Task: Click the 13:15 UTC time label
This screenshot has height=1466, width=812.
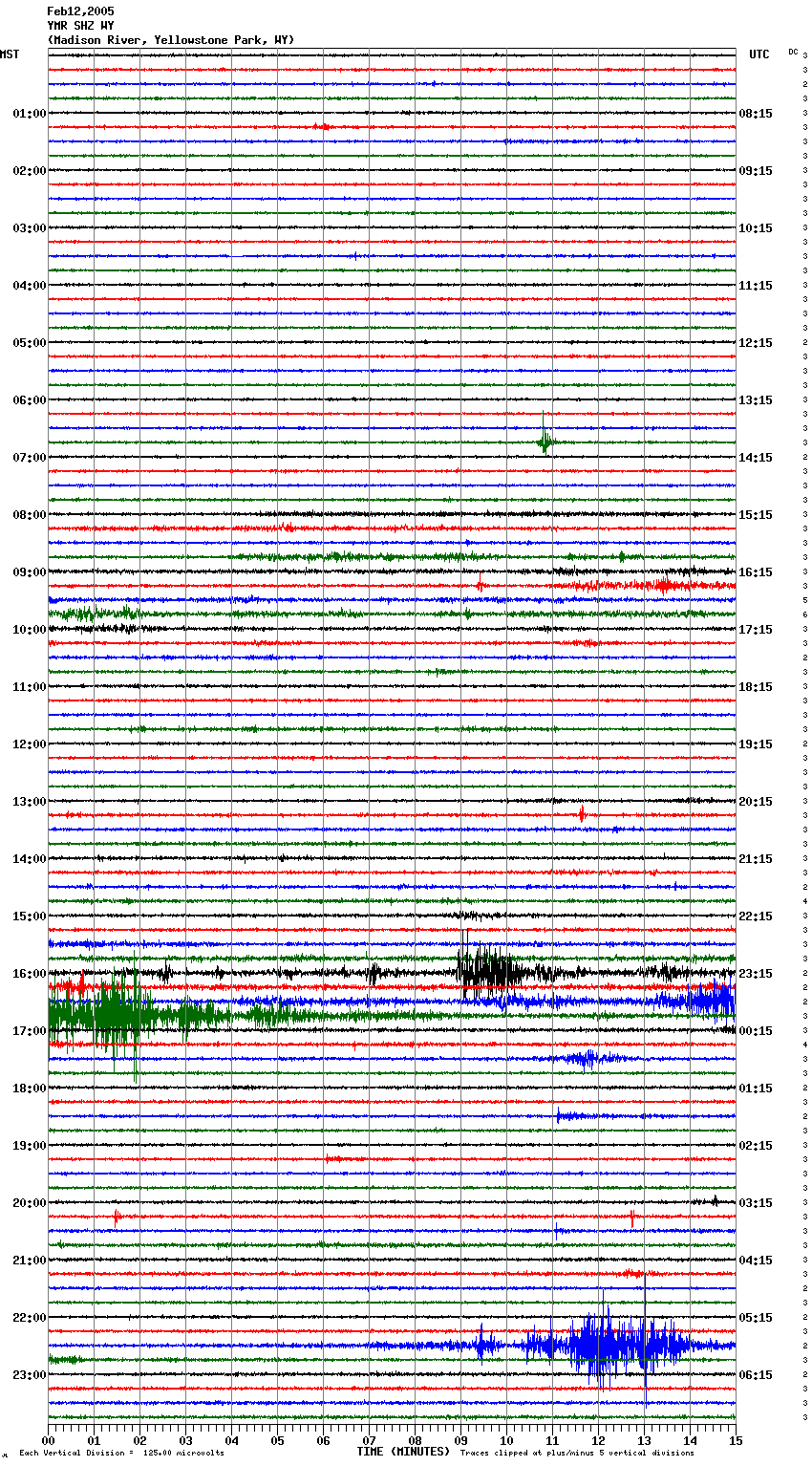Action: [x=756, y=400]
